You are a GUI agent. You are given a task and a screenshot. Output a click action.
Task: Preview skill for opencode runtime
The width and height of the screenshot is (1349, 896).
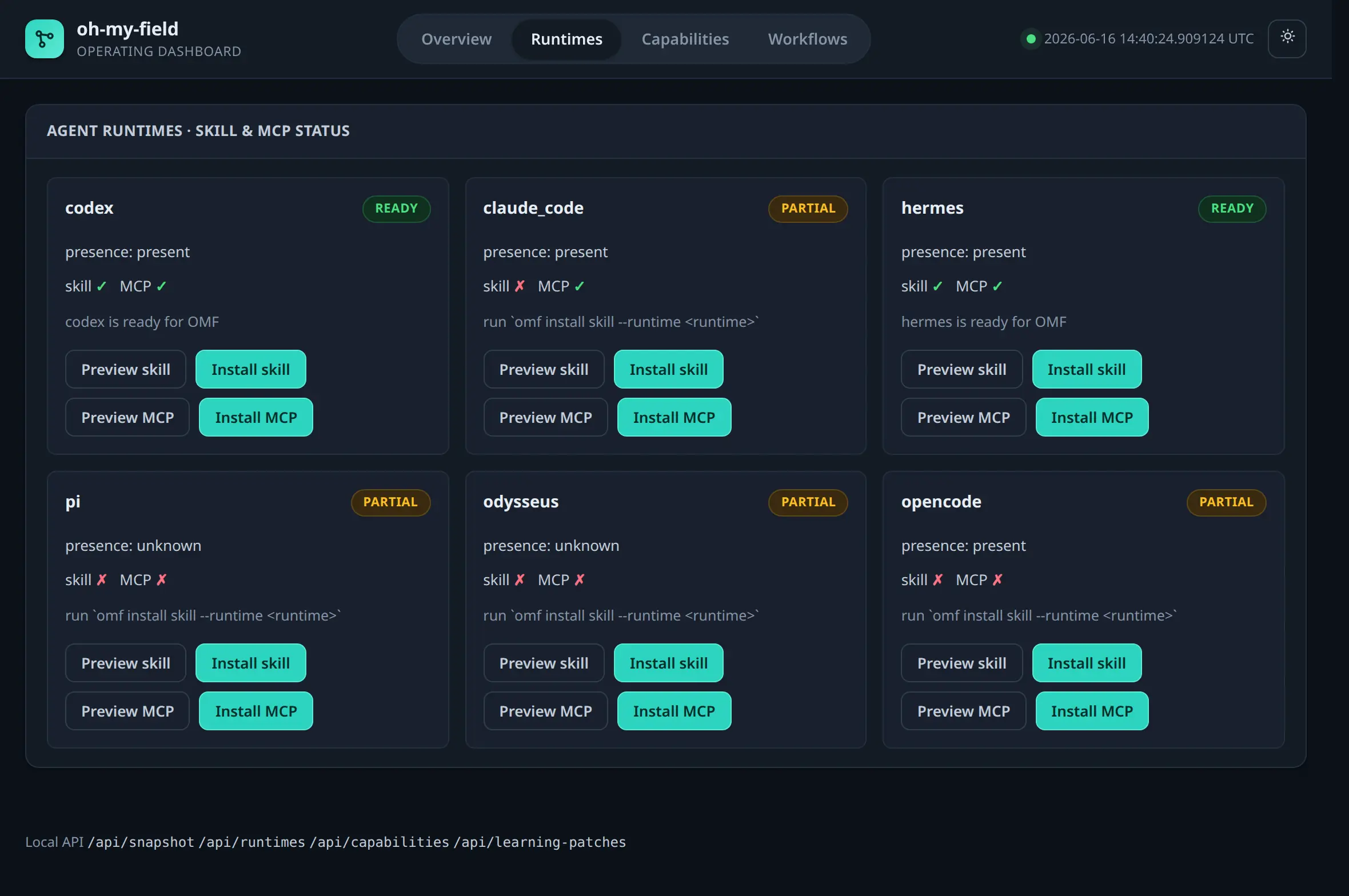[961, 663]
